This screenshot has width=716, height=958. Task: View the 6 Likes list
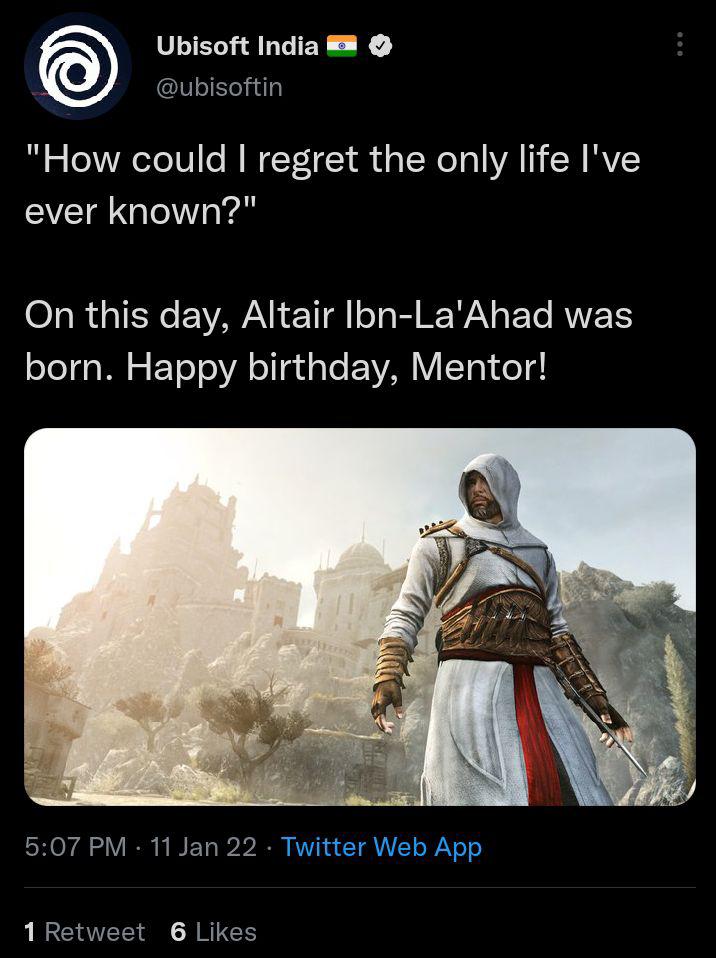point(214,932)
